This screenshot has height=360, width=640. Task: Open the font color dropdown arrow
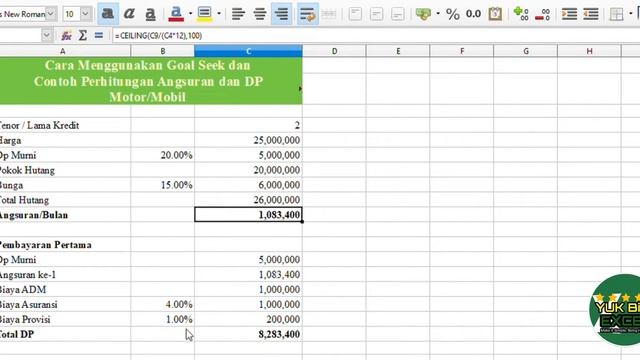190,14
